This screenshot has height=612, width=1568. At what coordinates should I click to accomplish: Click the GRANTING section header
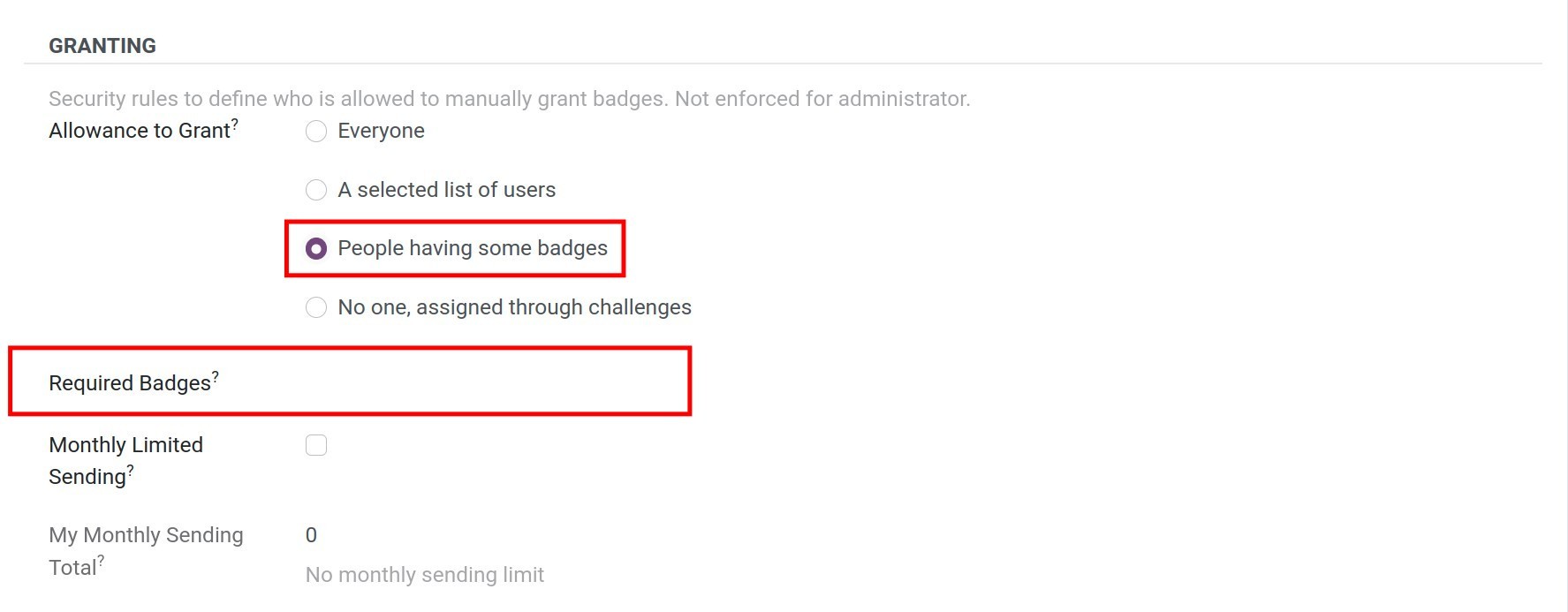[x=102, y=45]
